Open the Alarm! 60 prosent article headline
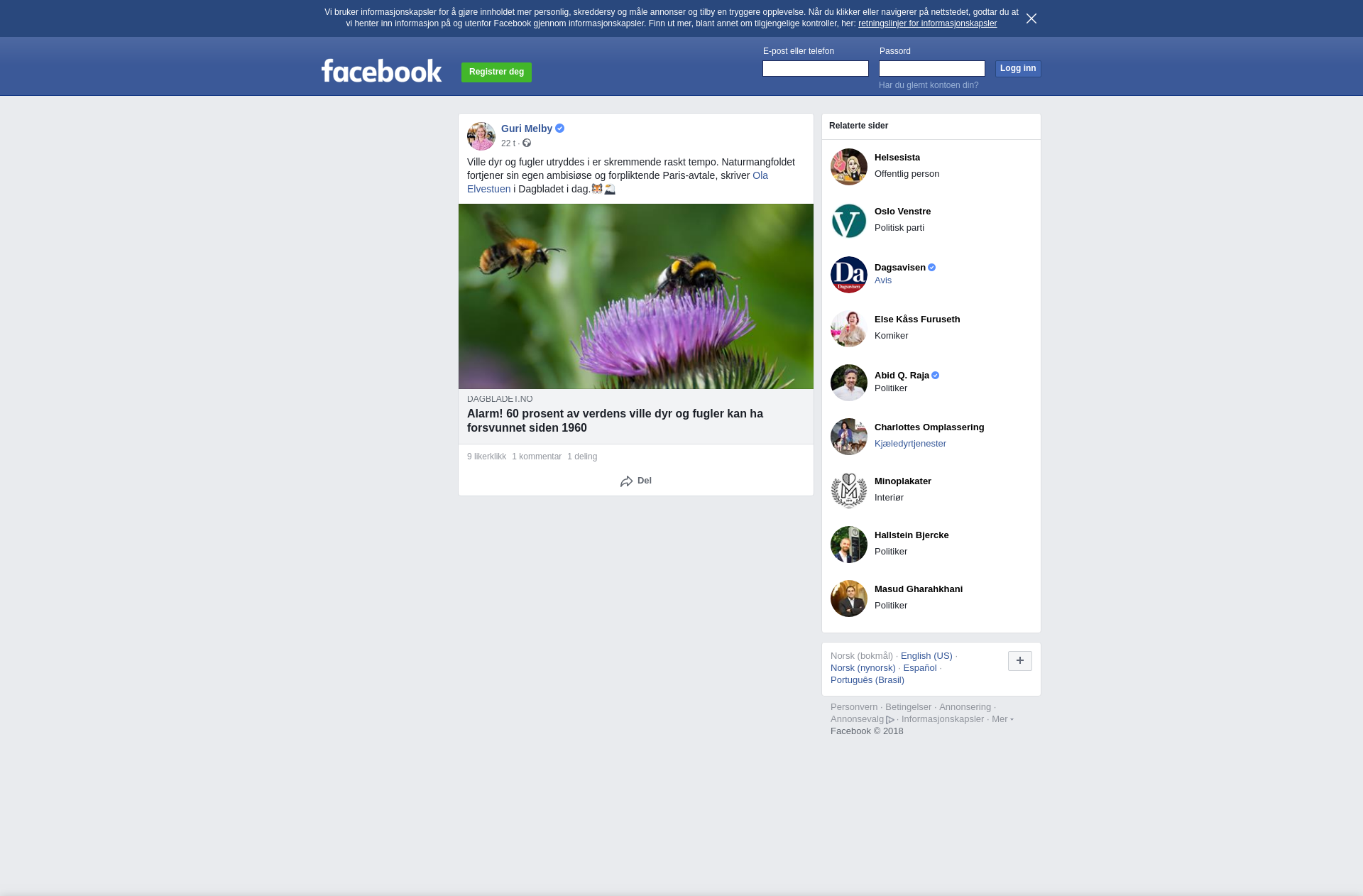 (x=615, y=420)
